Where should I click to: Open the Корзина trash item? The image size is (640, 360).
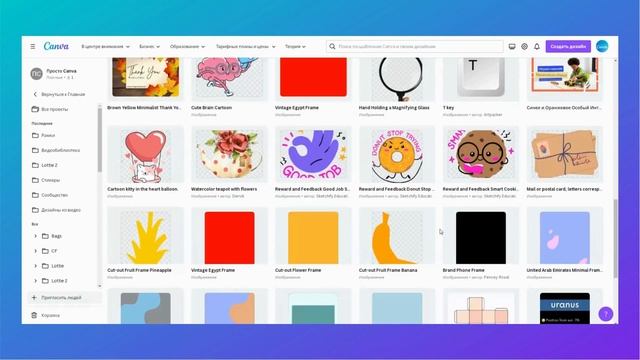tap(46, 315)
